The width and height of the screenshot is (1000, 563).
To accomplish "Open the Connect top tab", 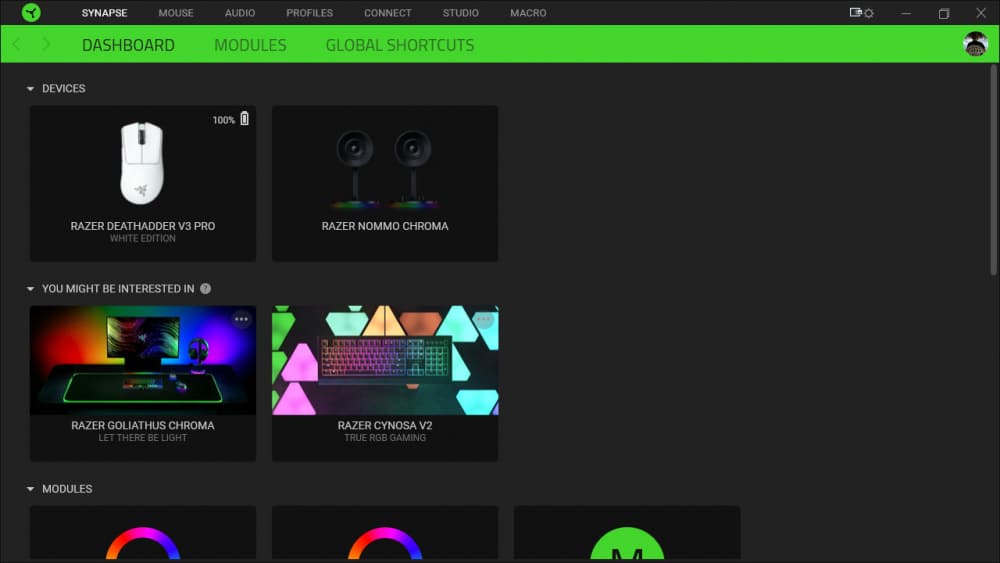I will pyautogui.click(x=388, y=13).
